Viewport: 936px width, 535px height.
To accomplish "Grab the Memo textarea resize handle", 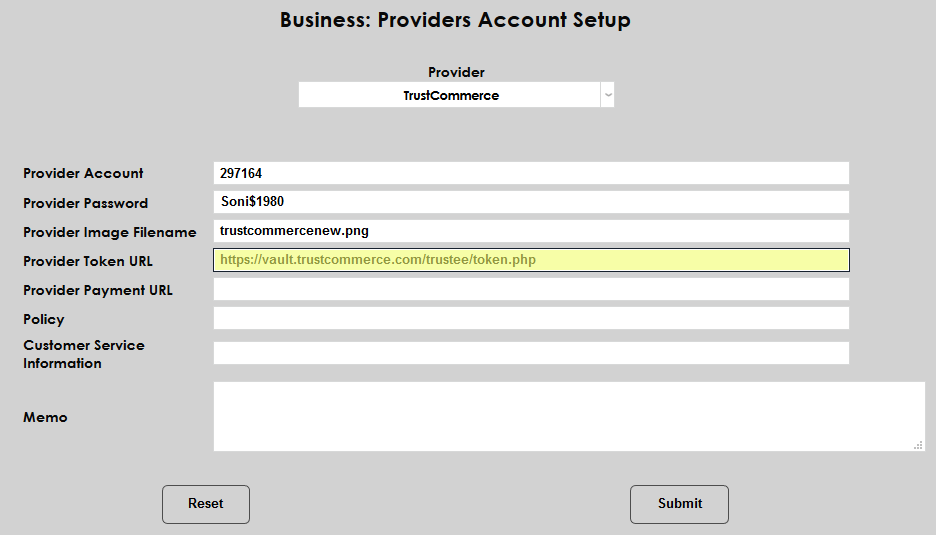I will pyautogui.click(x=919, y=445).
